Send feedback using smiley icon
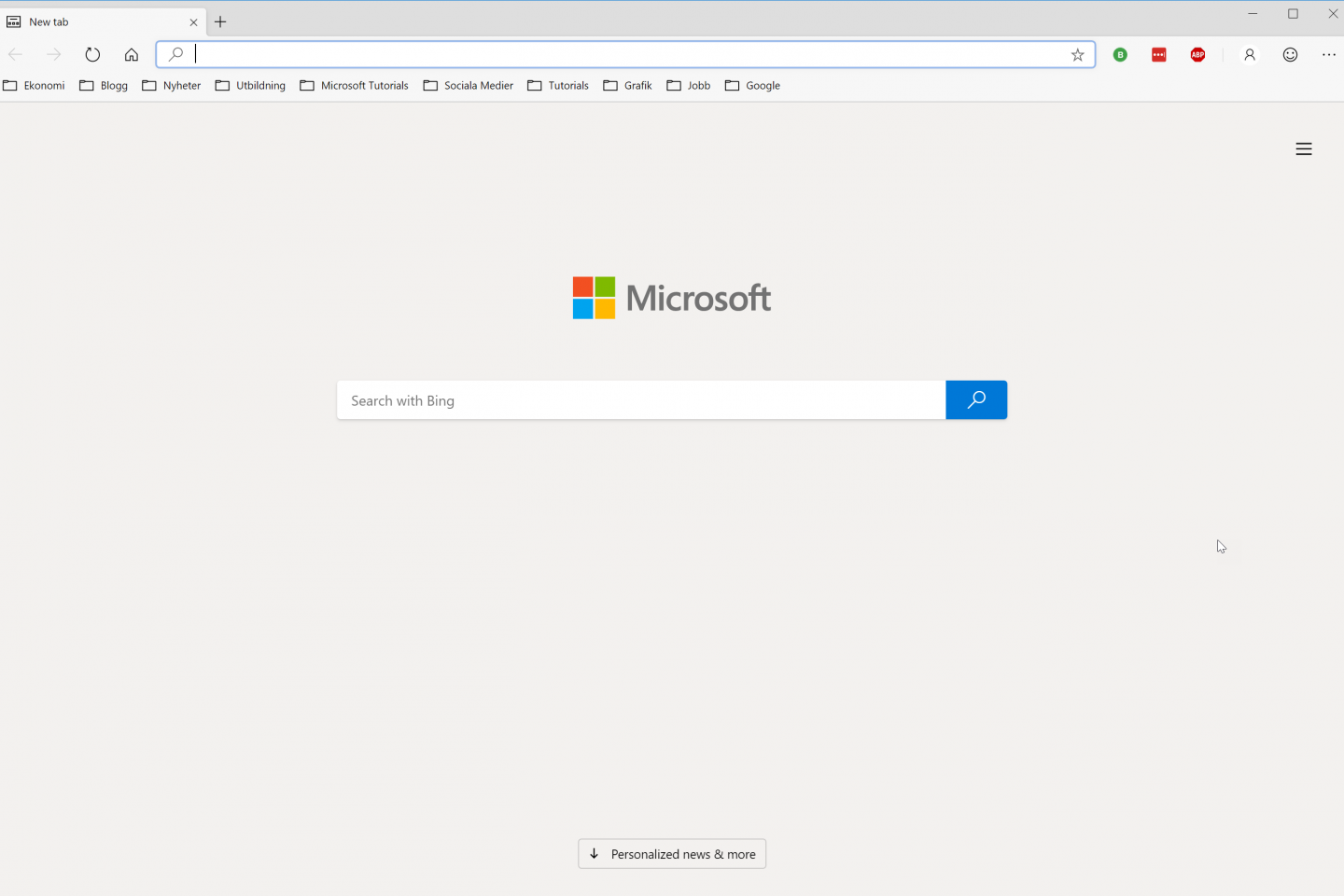 [x=1290, y=55]
